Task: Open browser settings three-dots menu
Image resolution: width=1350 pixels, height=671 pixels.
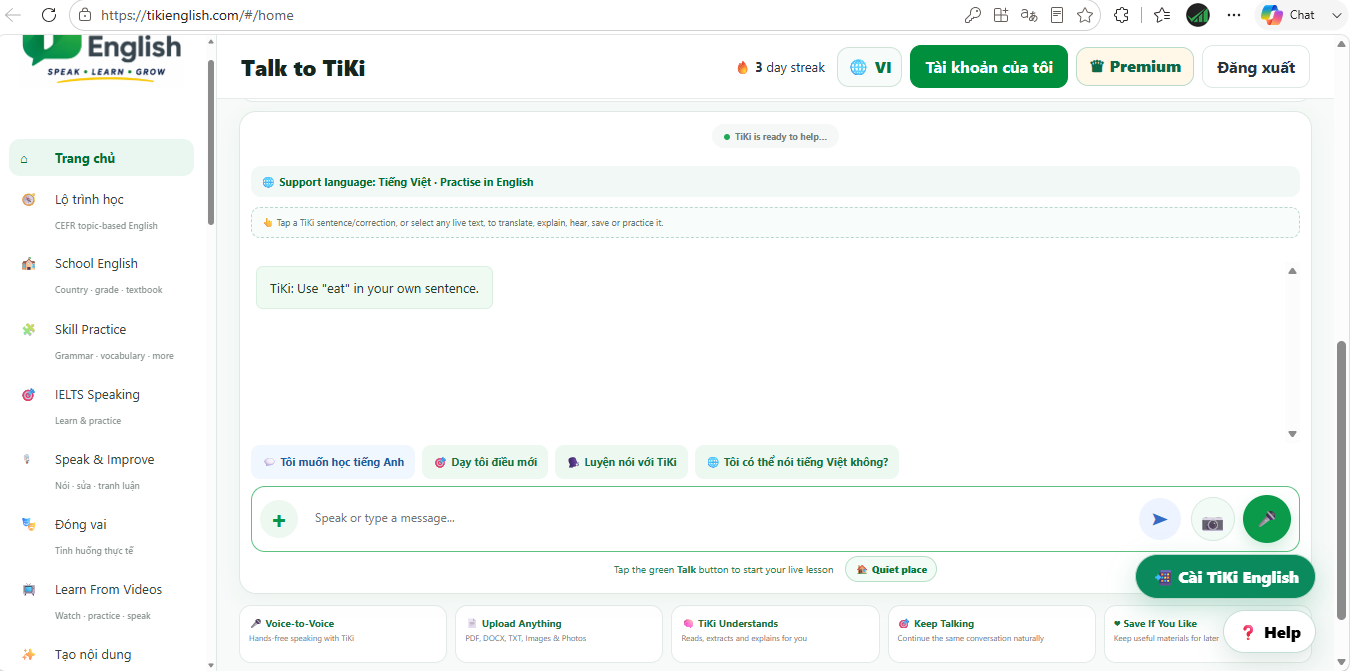Action: [1234, 15]
